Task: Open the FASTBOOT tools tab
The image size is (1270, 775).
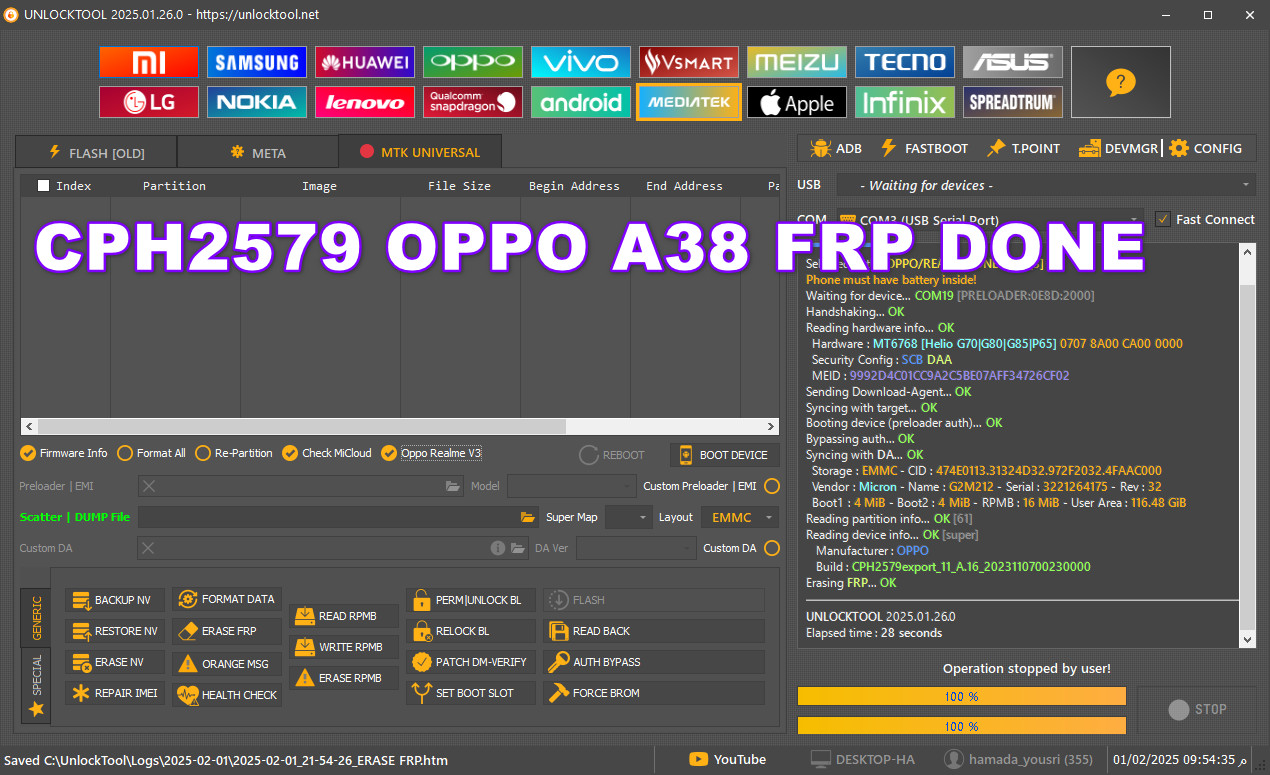Action: (x=924, y=148)
